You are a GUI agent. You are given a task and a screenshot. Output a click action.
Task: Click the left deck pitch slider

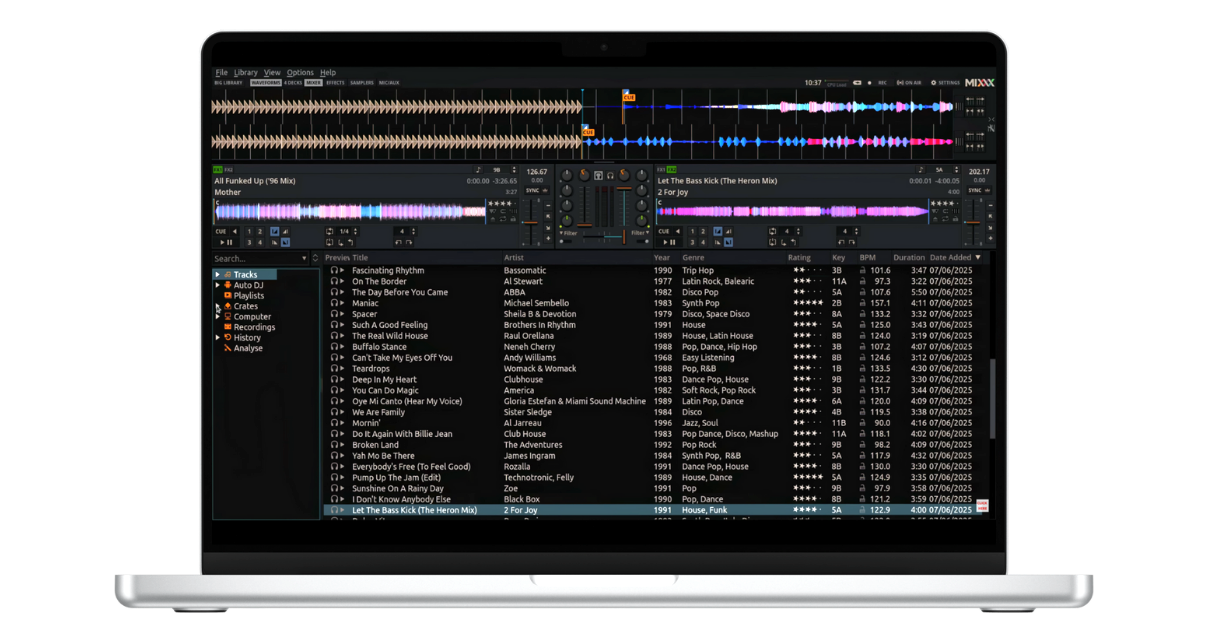point(531,222)
